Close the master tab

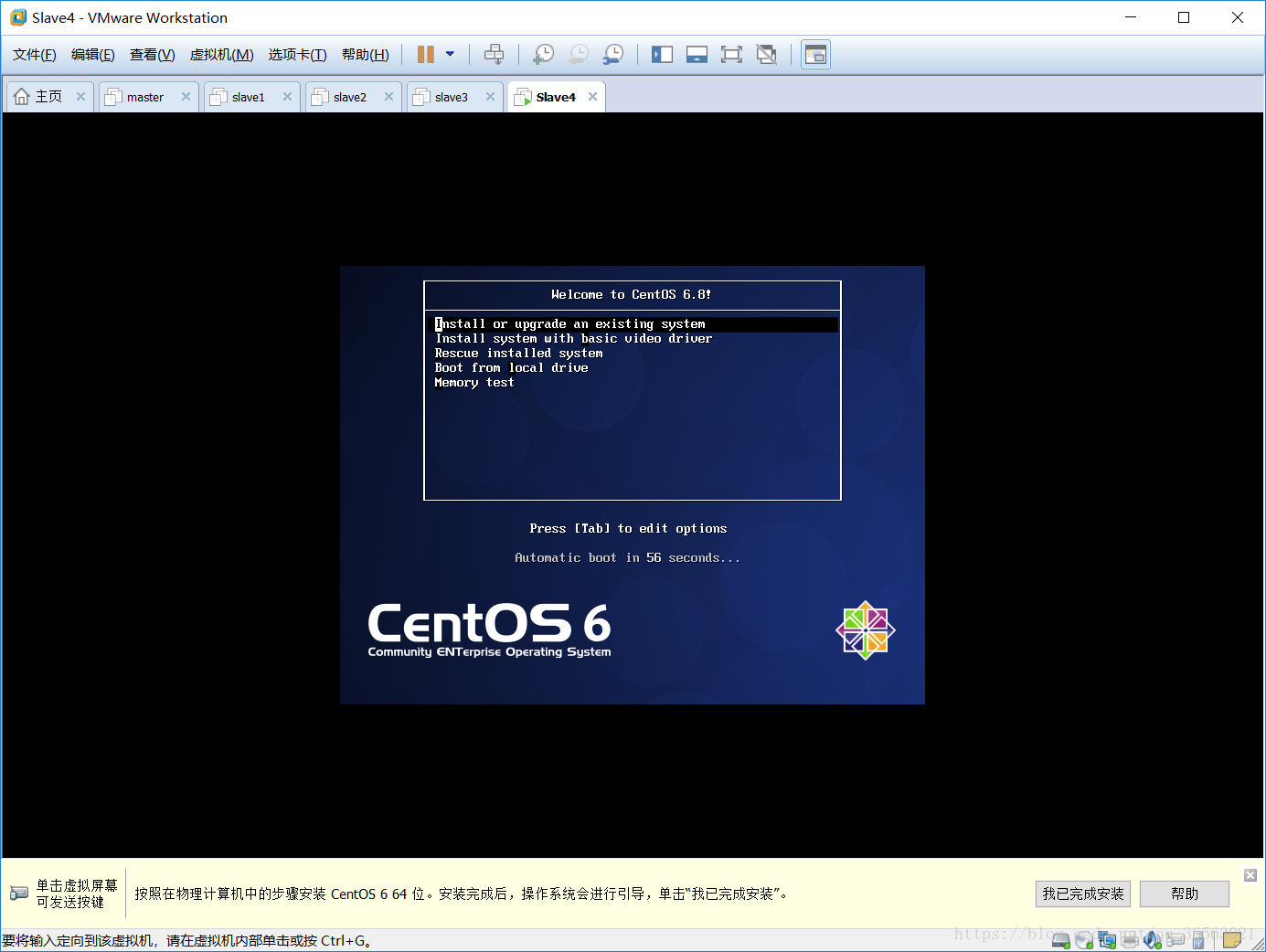[x=186, y=97]
